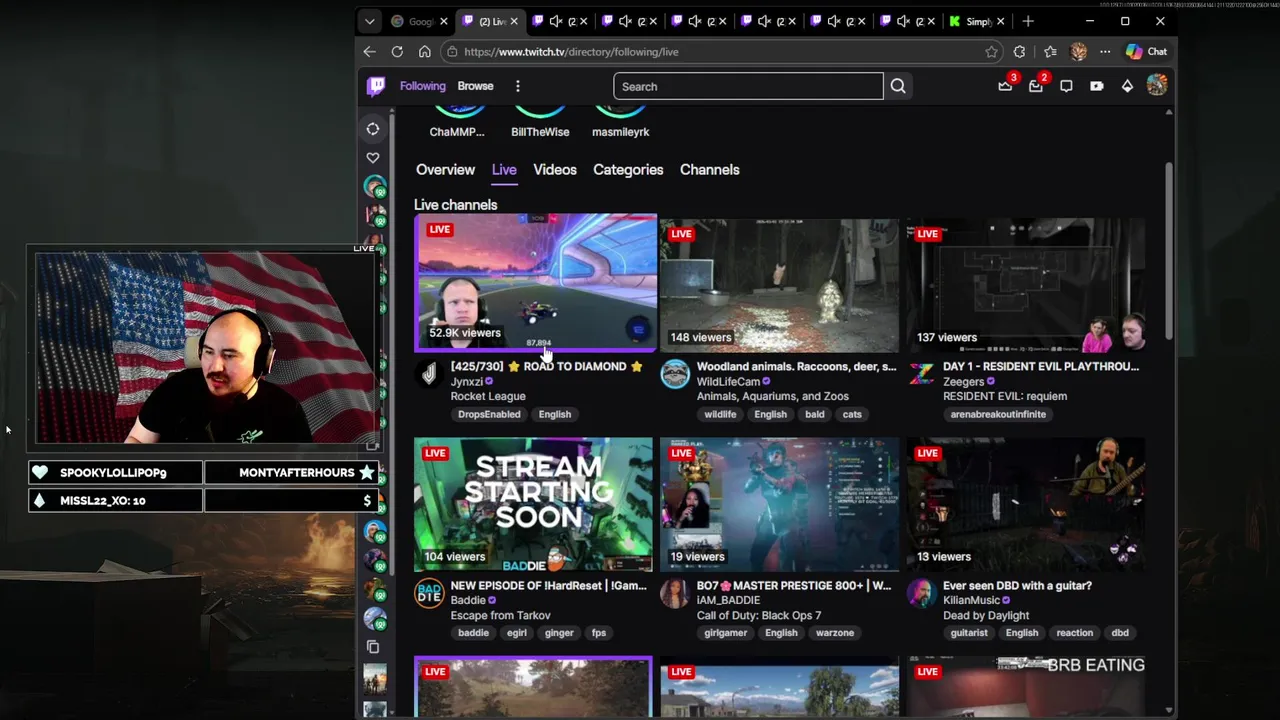Click the wildlife tag
1280x720 pixels.
(x=720, y=414)
